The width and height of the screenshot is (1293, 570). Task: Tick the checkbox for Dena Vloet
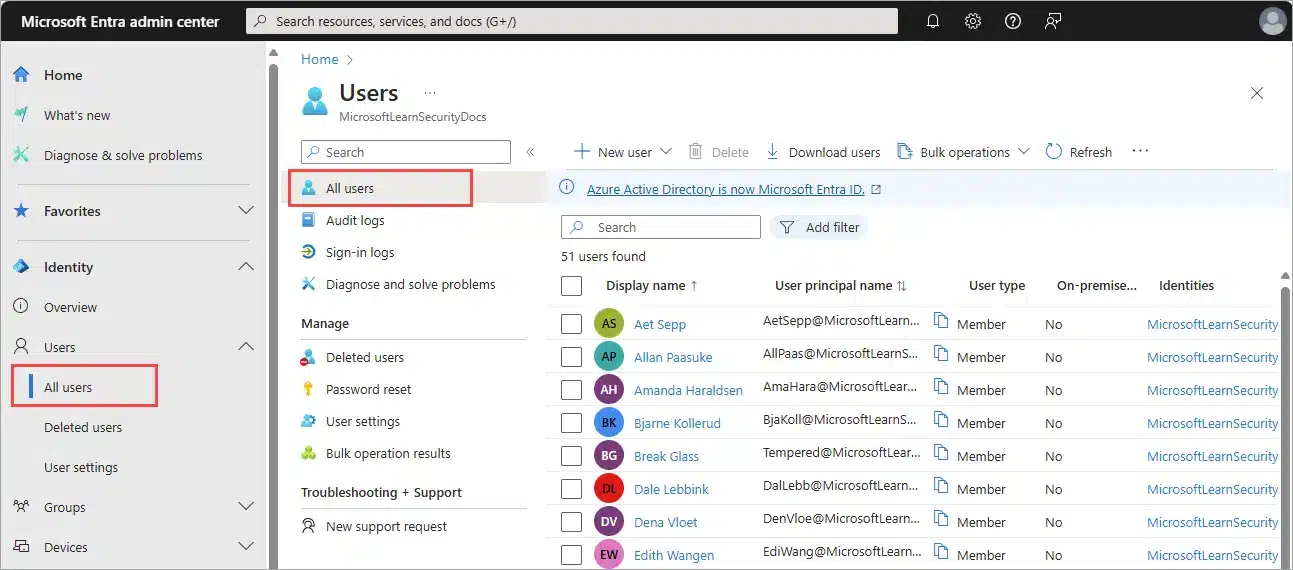[571, 522]
